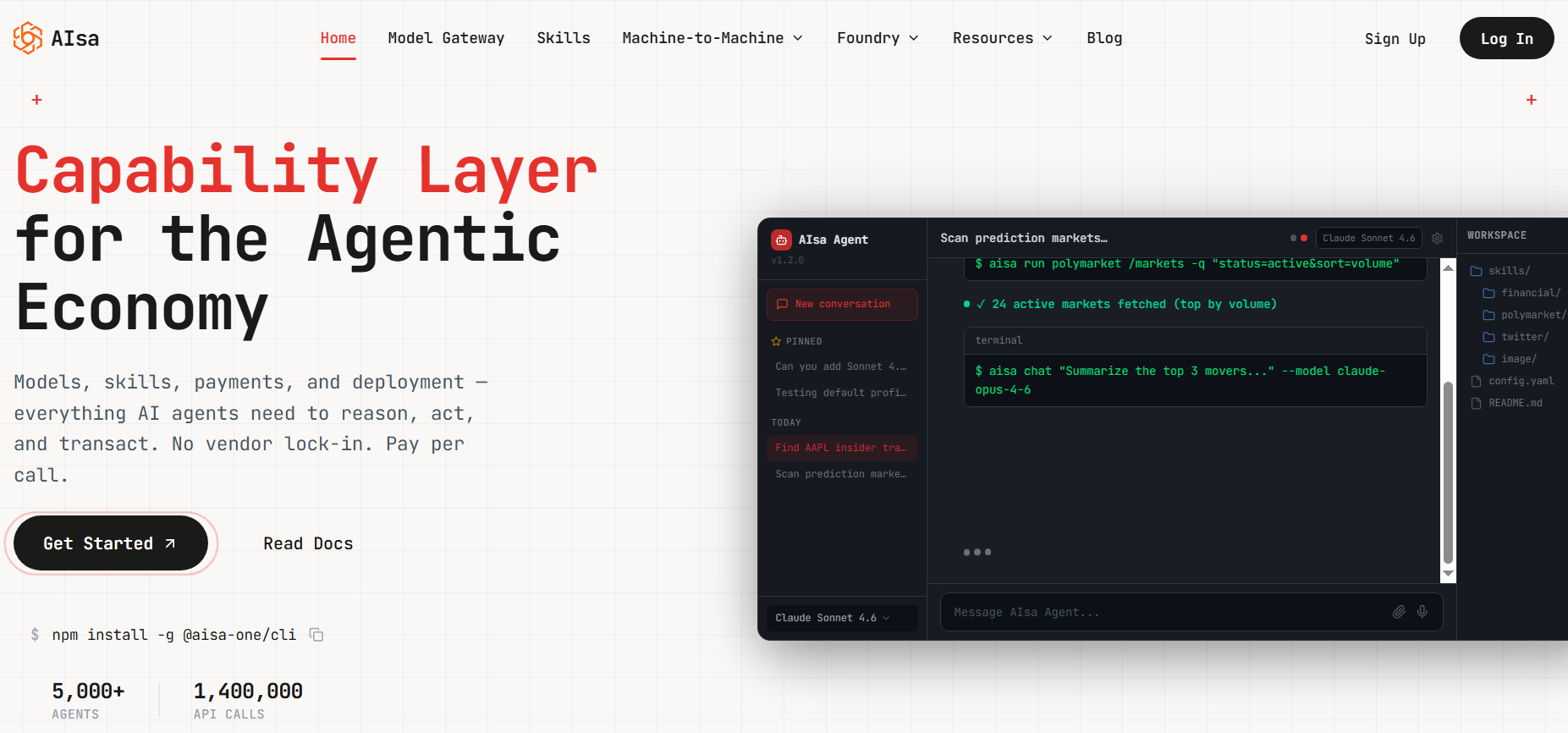Open the Model Gateway page

coord(446,38)
